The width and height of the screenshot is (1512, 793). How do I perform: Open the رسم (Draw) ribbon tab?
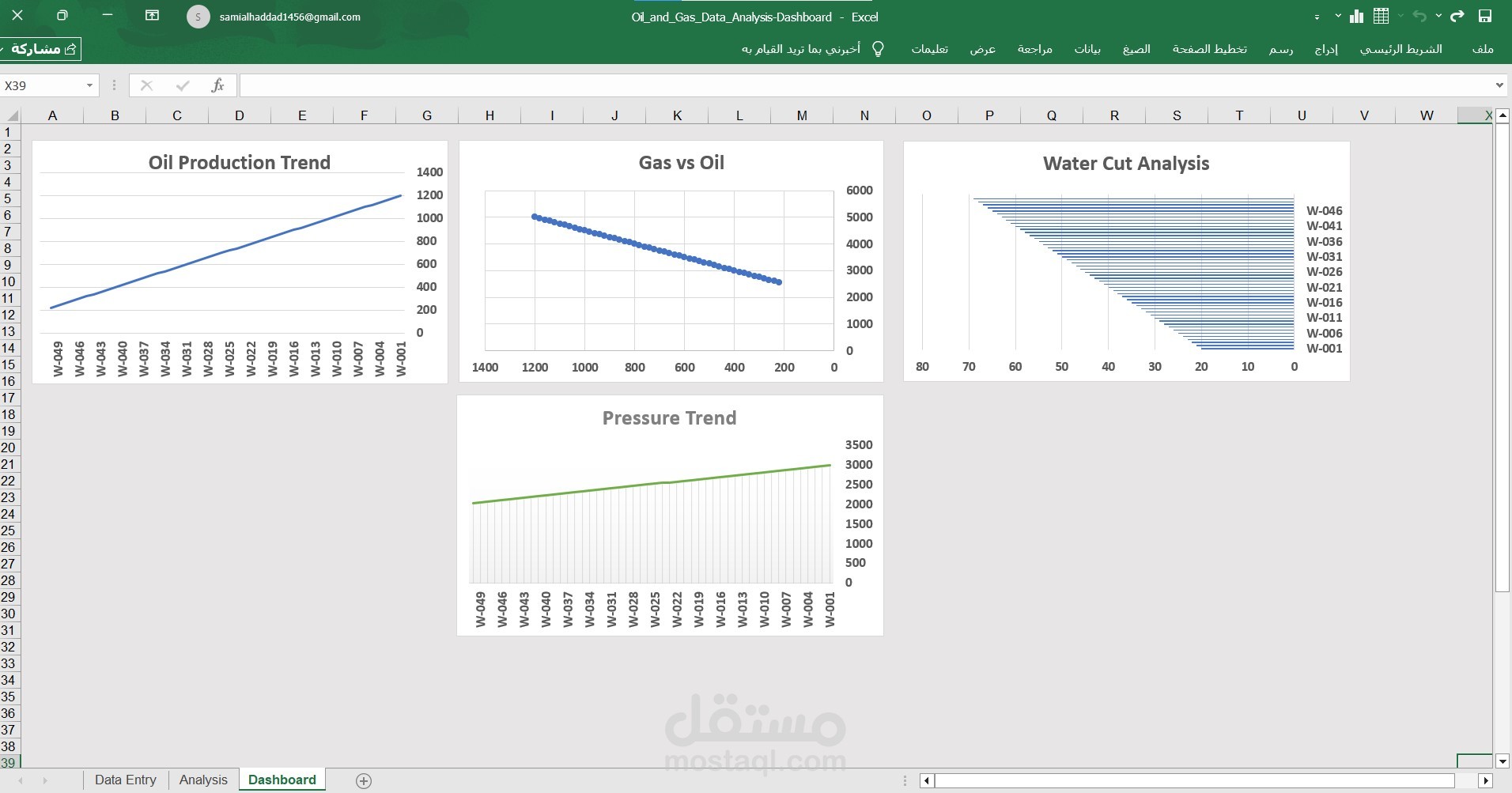coord(1281,49)
